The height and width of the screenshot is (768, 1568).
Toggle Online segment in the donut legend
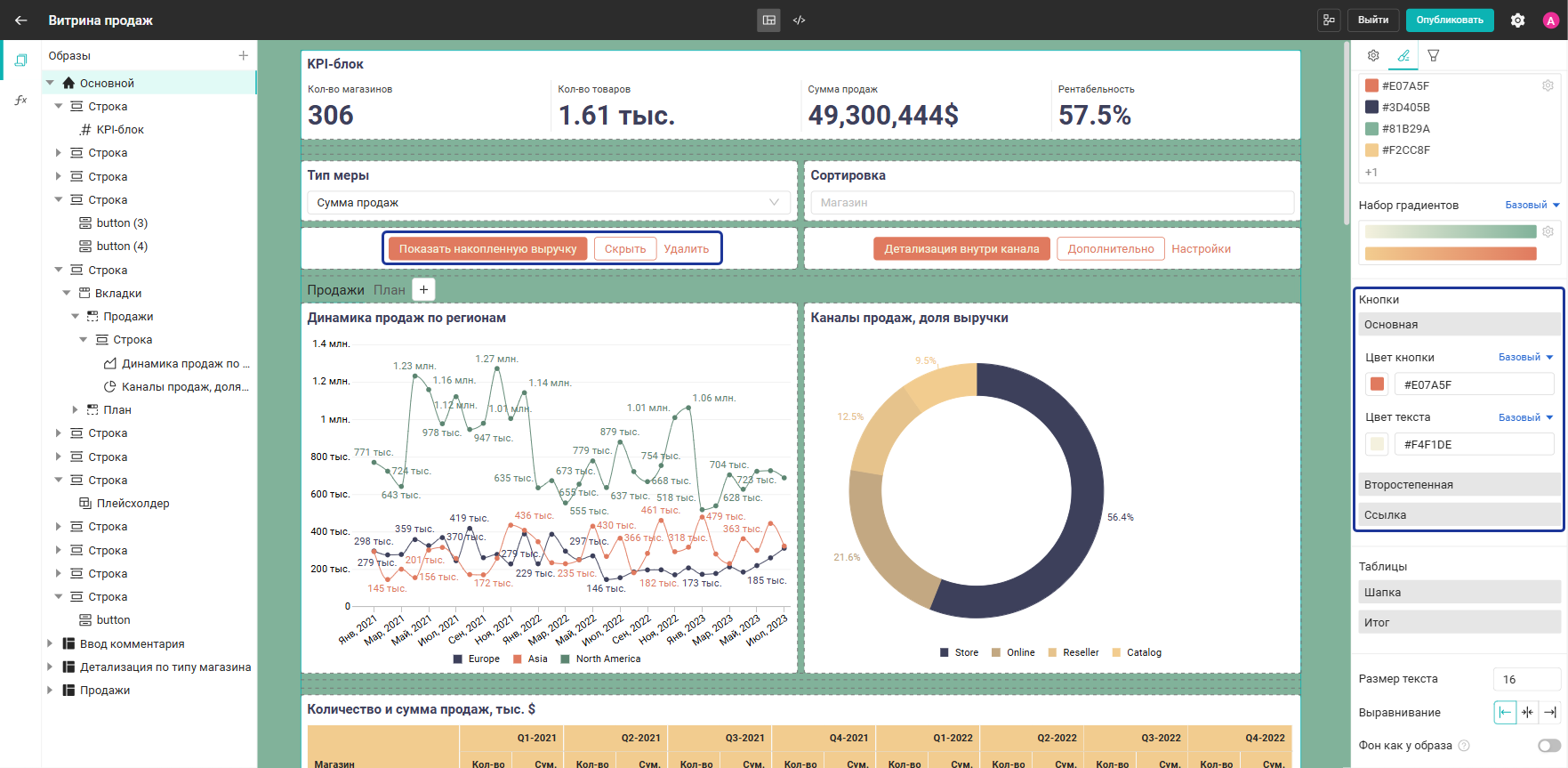click(1013, 652)
